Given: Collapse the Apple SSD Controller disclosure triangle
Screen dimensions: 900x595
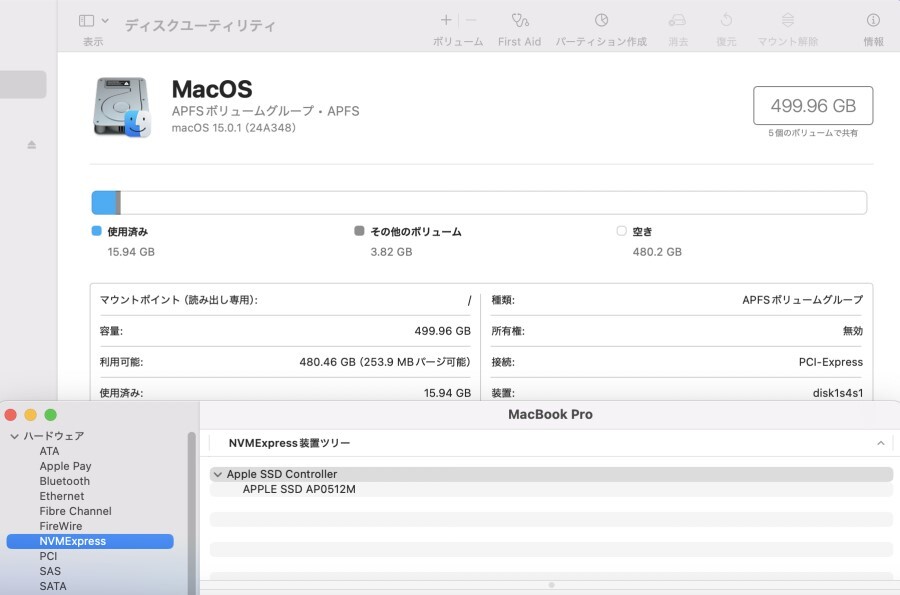Looking at the screenshot, I should (218, 473).
